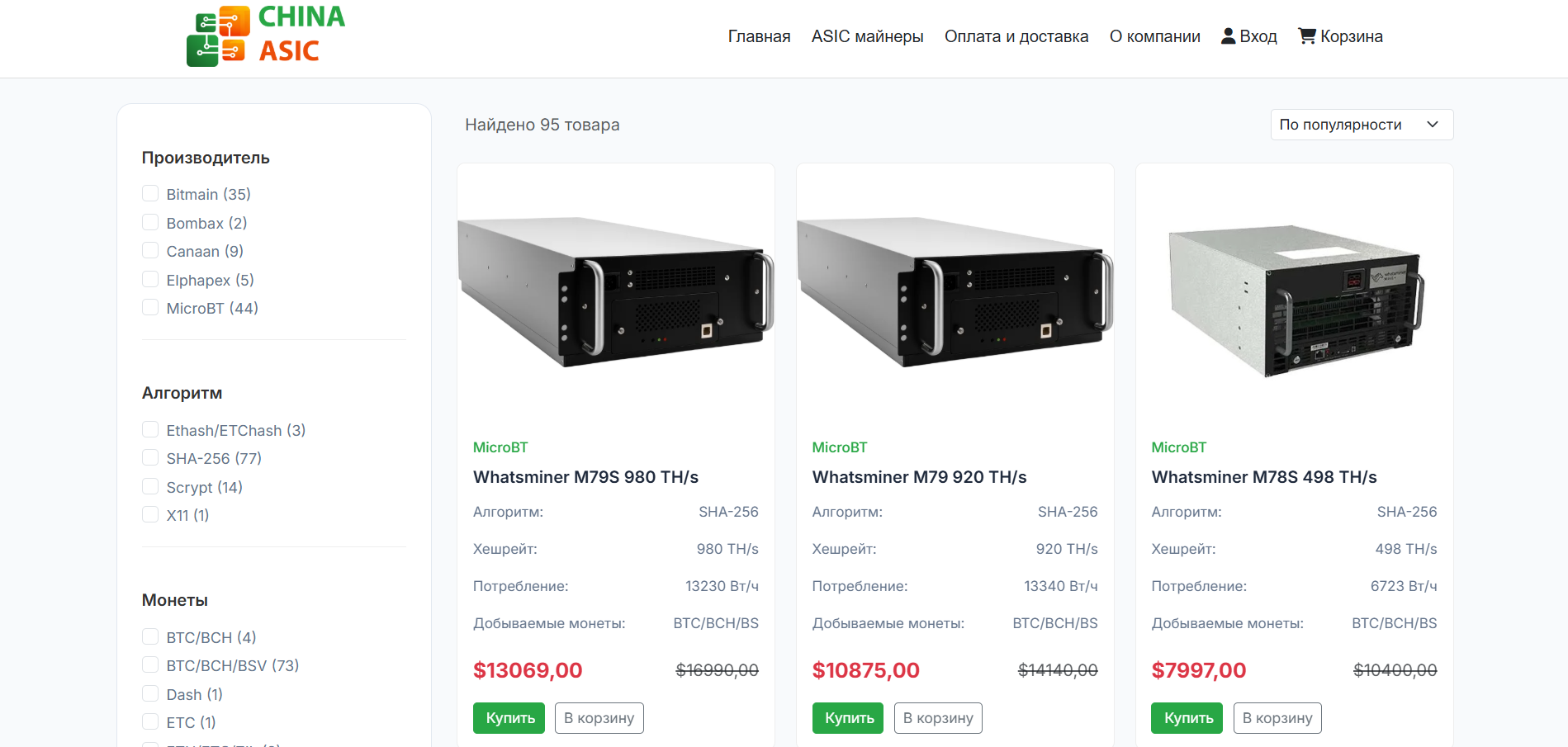Tick the Bitmain manufacturer checkbox
This screenshot has width=1568, height=747.
pos(150,194)
